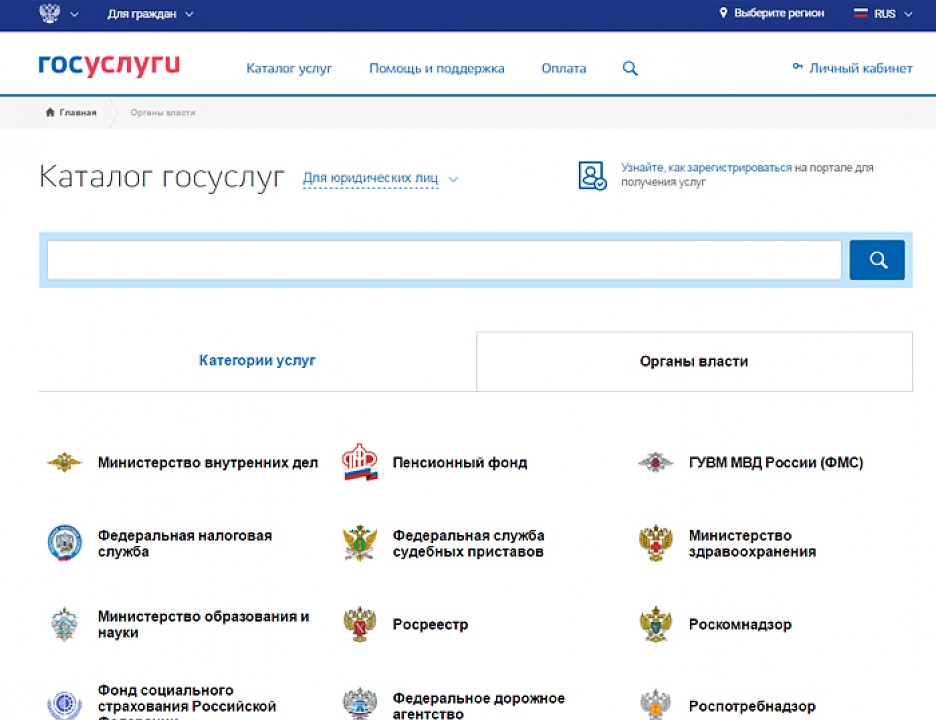Click the Russian flag icon

pyautogui.click(x=860, y=13)
